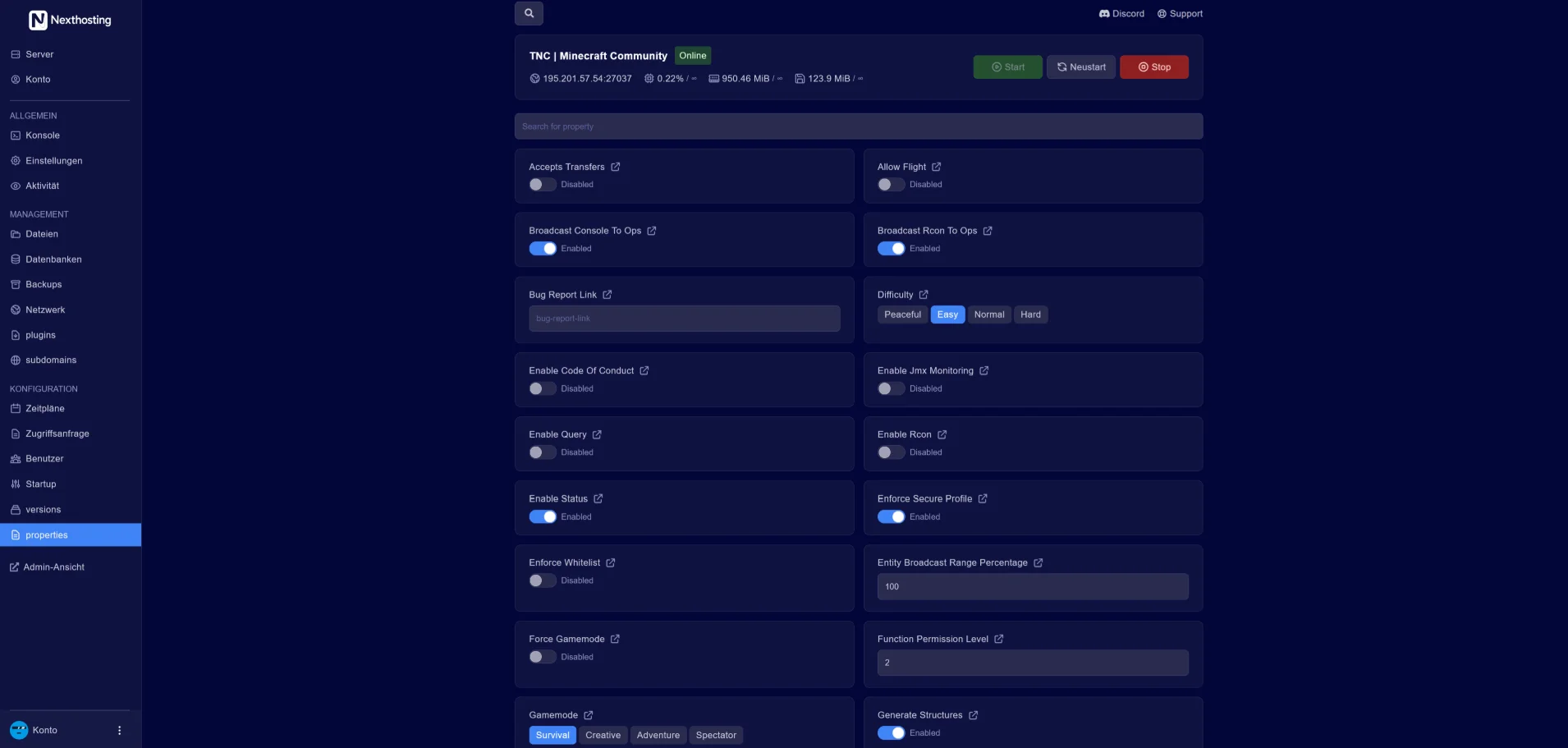Select Spectator gamemode

[716, 735]
